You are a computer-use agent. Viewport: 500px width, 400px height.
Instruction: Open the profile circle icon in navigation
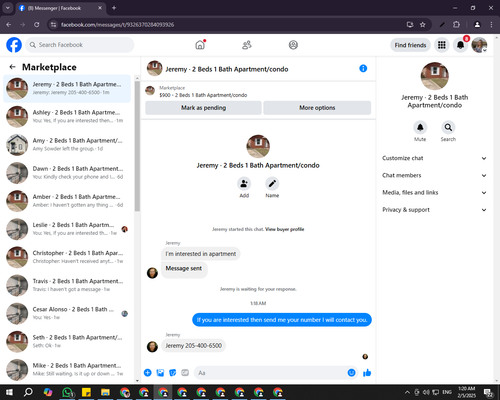click(293, 45)
